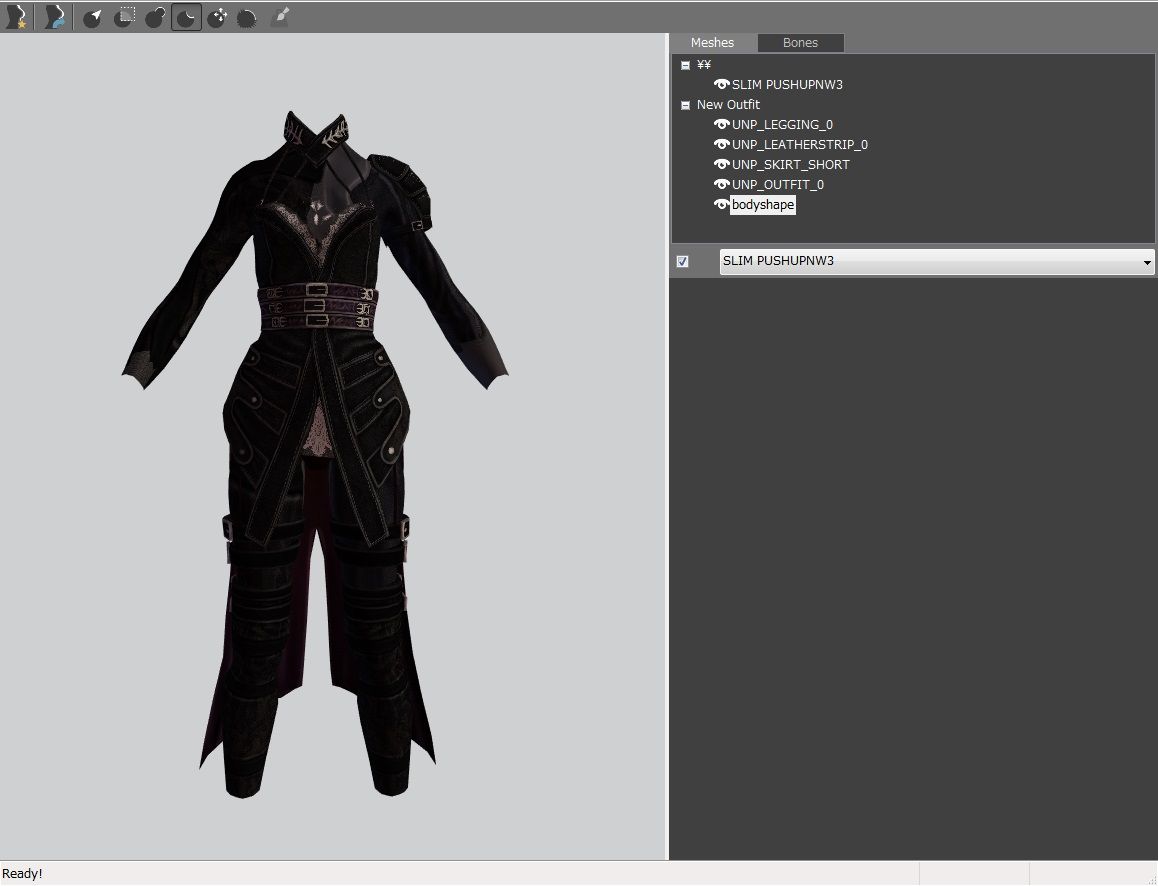Viewport: 1158px width, 886px height.
Task: Click the New Project toolbar icon
Action: [x=15, y=17]
